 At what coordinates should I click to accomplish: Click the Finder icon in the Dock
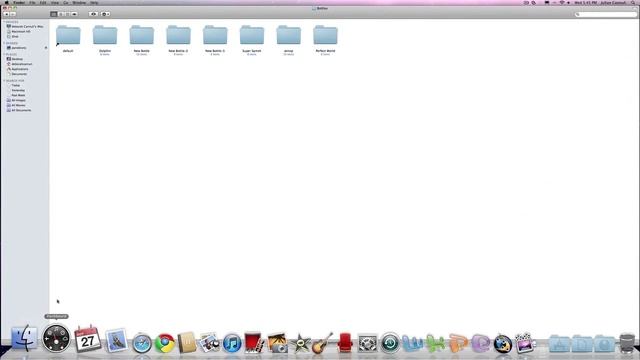(24, 338)
